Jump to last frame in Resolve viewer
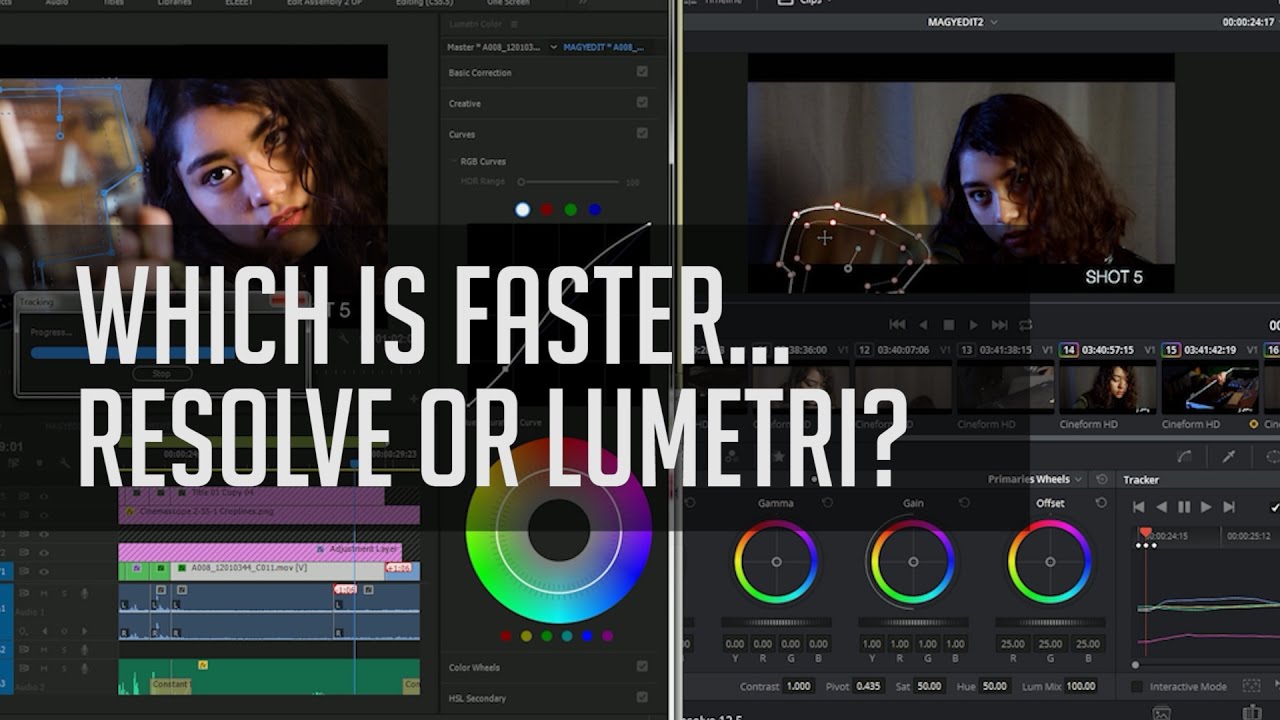 (x=1000, y=325)
